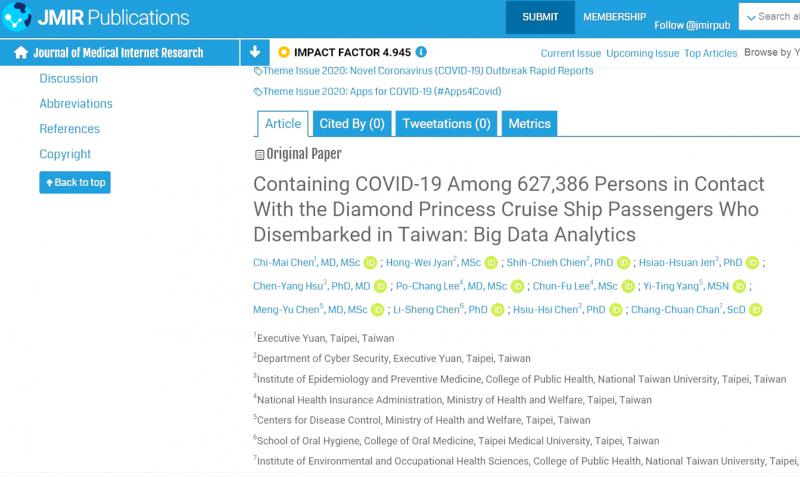
Task: Open the Upcoming Issue link
Action: pos(642,53)
